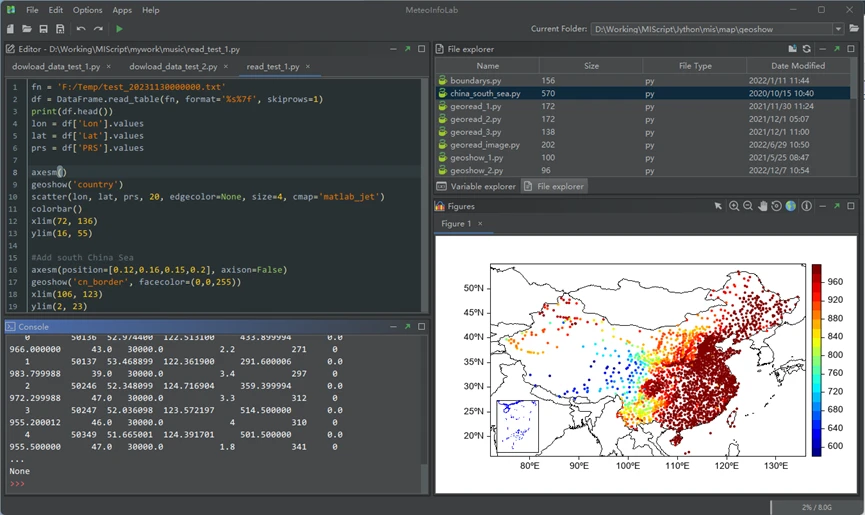
Task: Refresh the File explorer listing
Action: (806, 48)
